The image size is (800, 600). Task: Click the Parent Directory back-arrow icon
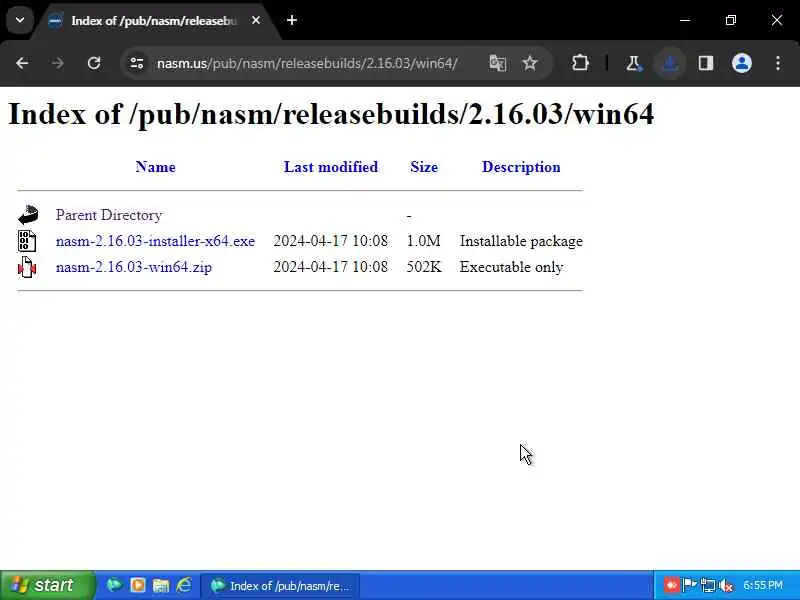tap(28, 215)
